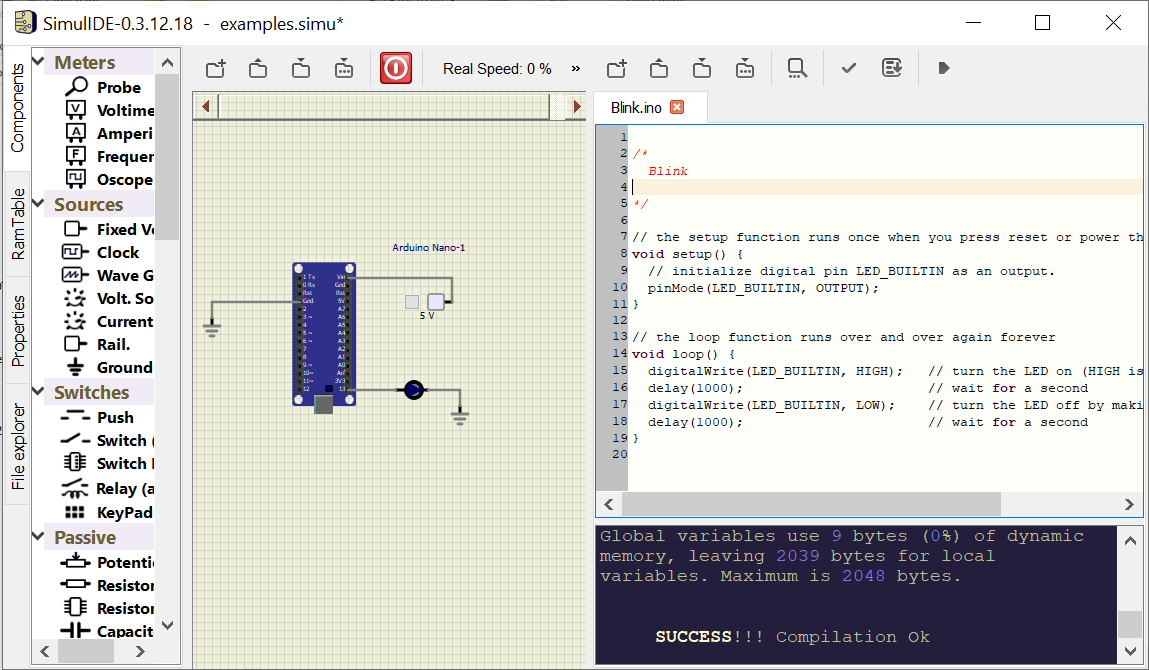Screen dimensions: 1149x670
Task: Click the editor Save As icon
Action: pos(745,69)
